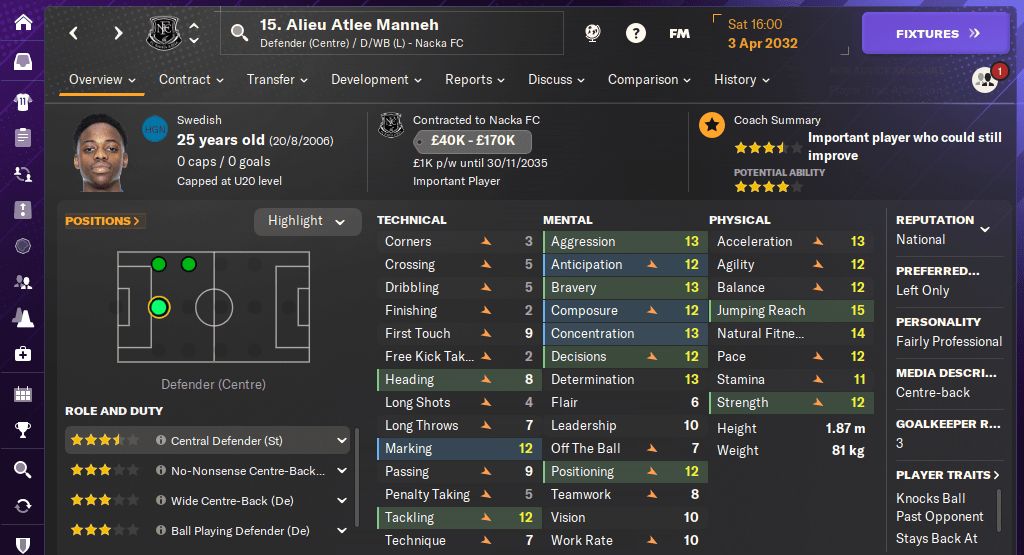The height and width of the screenshot is (555, 1024).
Task: Click the Fixtures button
Action: tap(936, 33)
